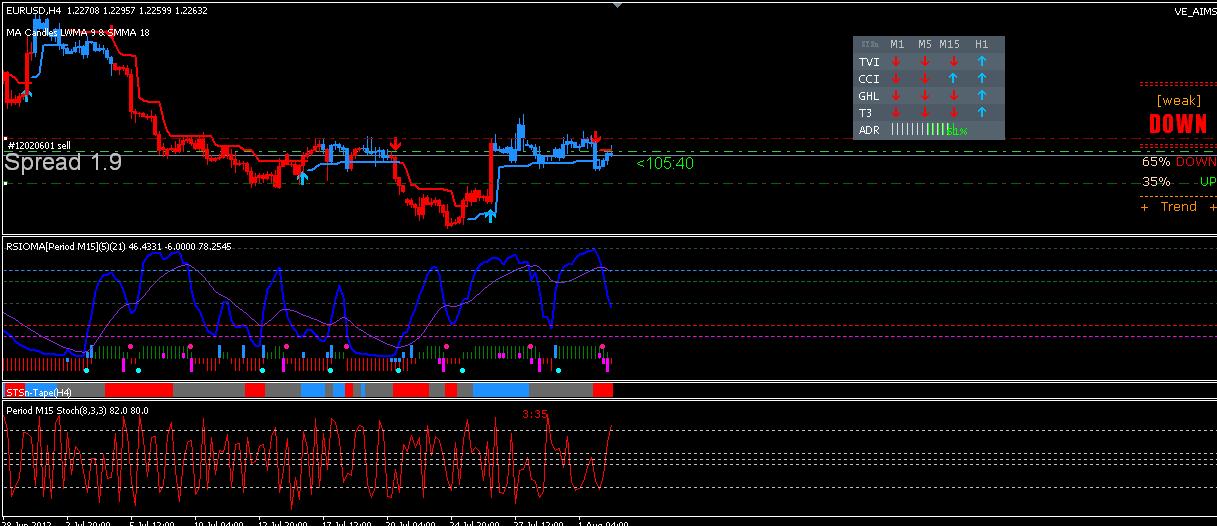Viewport: 1217px width, 526px height.
Task: Select the ADR progress bar at 51%
Action: [x=929, y=130]
